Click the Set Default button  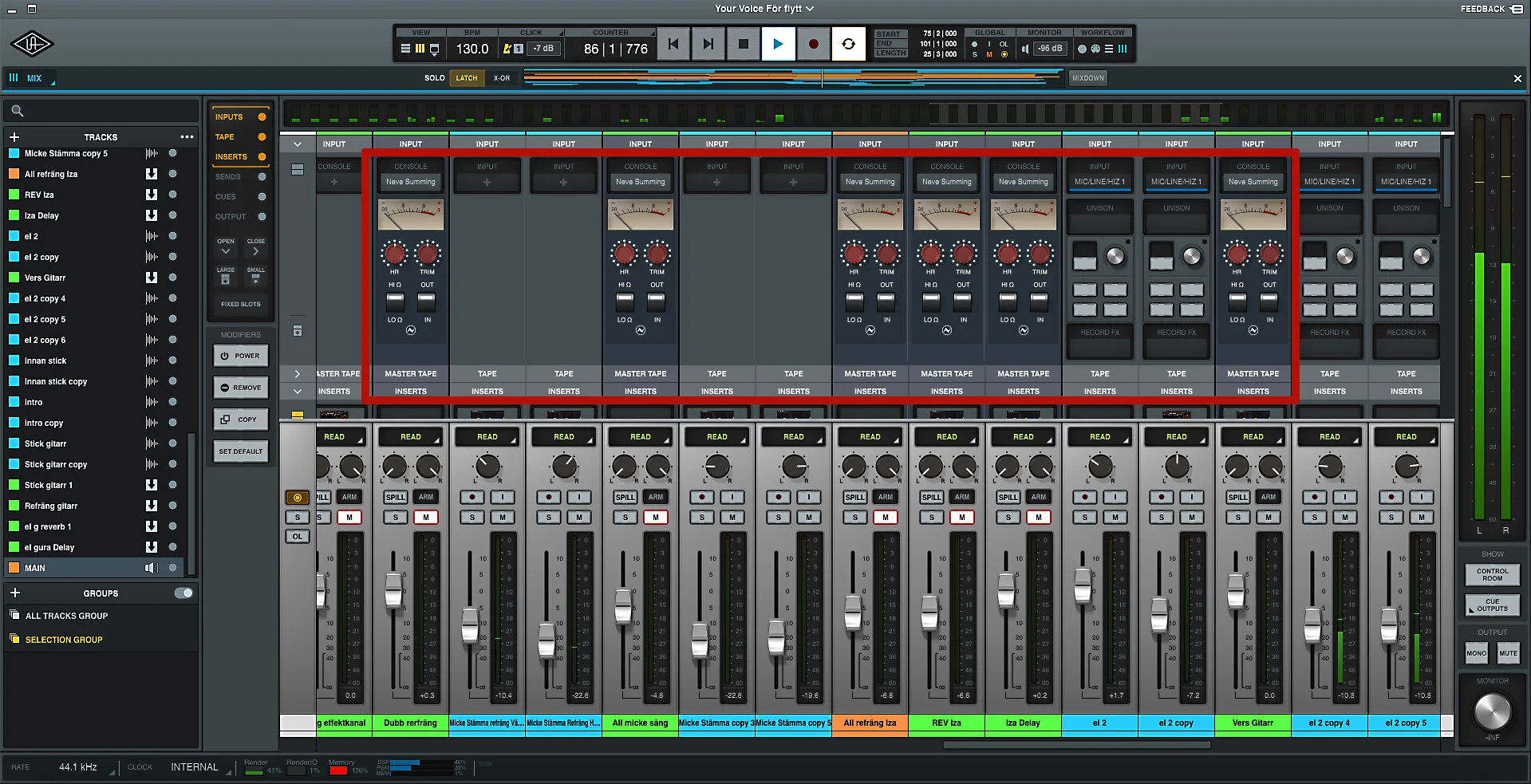240,451
